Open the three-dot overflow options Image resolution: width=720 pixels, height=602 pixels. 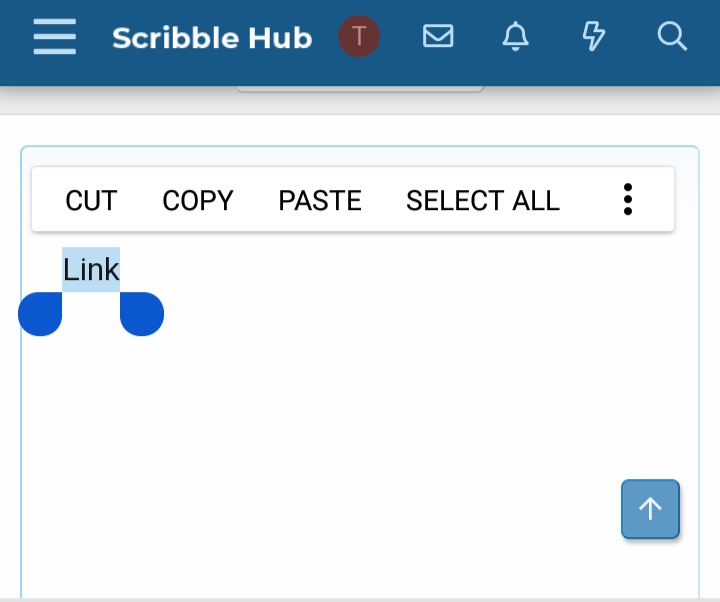(x=628, y=200)
